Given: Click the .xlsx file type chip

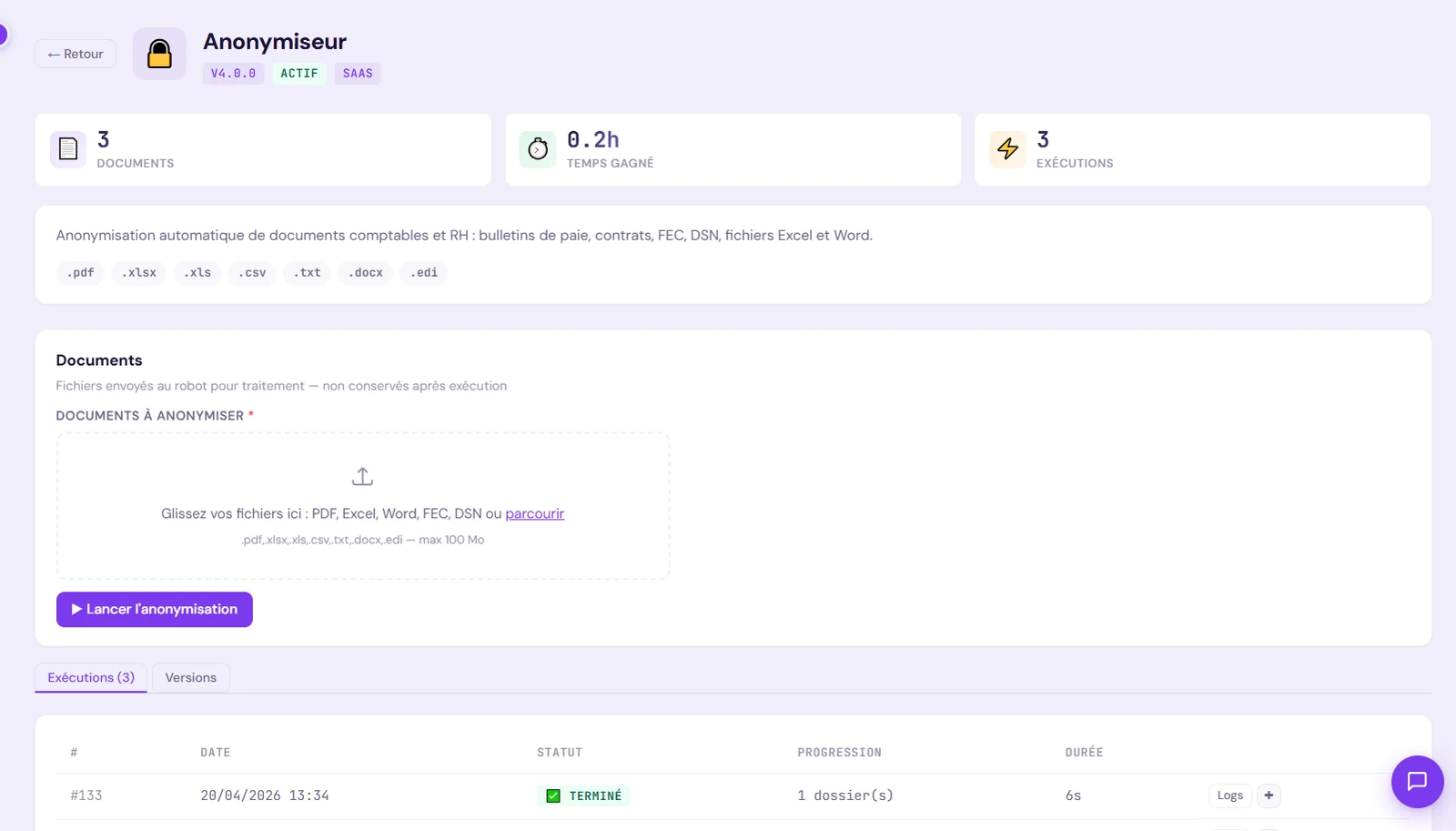Looking at the screenshot, I should click(138, 272).
